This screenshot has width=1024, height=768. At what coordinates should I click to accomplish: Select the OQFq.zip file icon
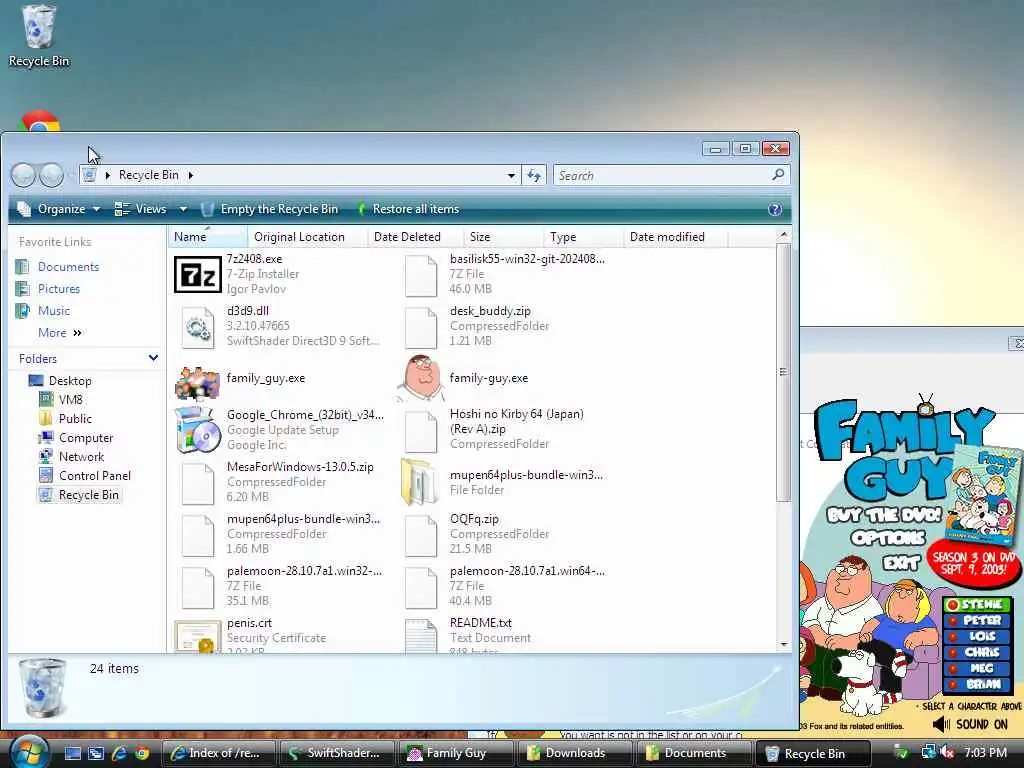421,536
